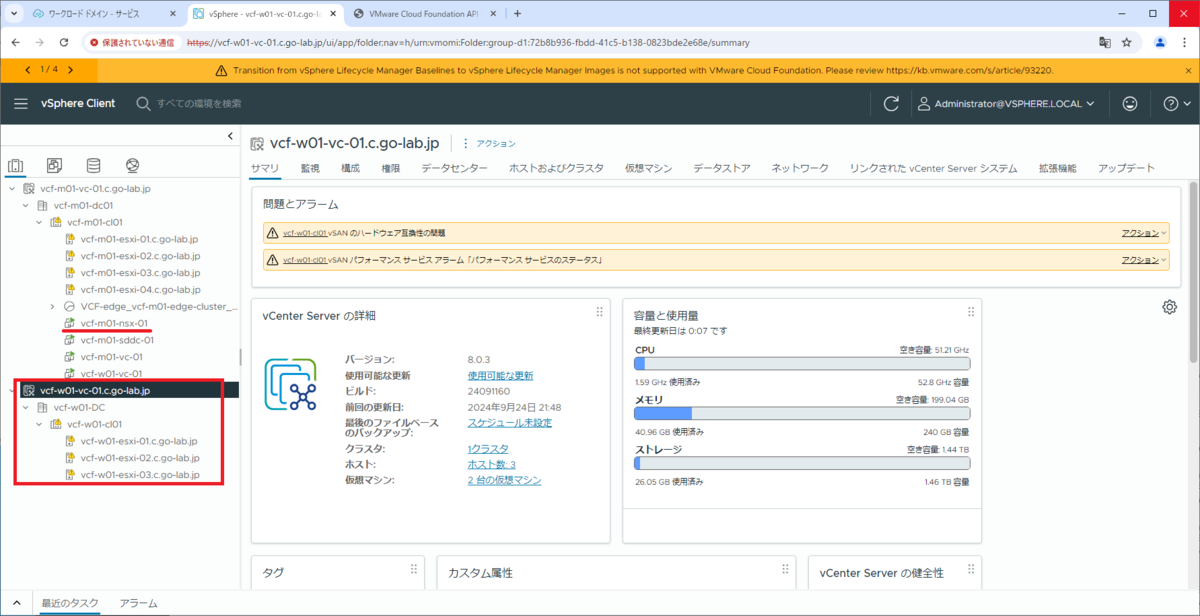Open the アクション dropdown for hardware compatibility alarm

(x=1144, y=232)
